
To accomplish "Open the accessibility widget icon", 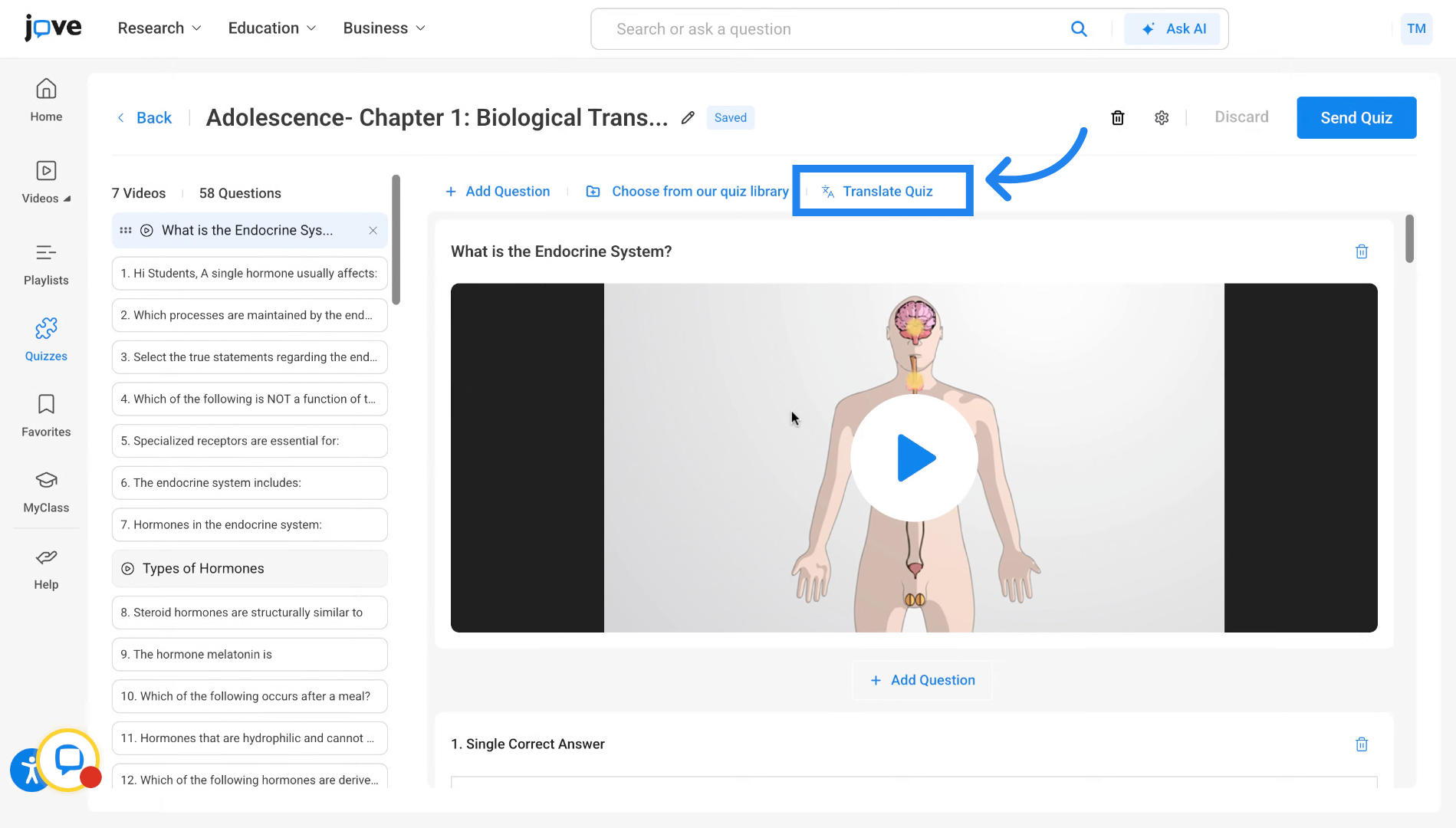I will click(28, 771).
